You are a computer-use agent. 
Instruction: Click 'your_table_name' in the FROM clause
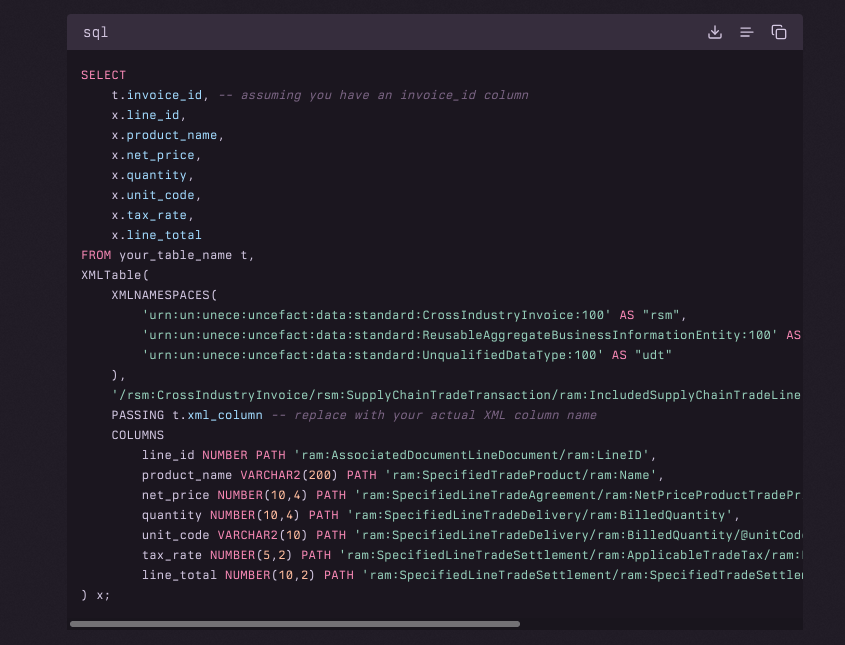176,255
